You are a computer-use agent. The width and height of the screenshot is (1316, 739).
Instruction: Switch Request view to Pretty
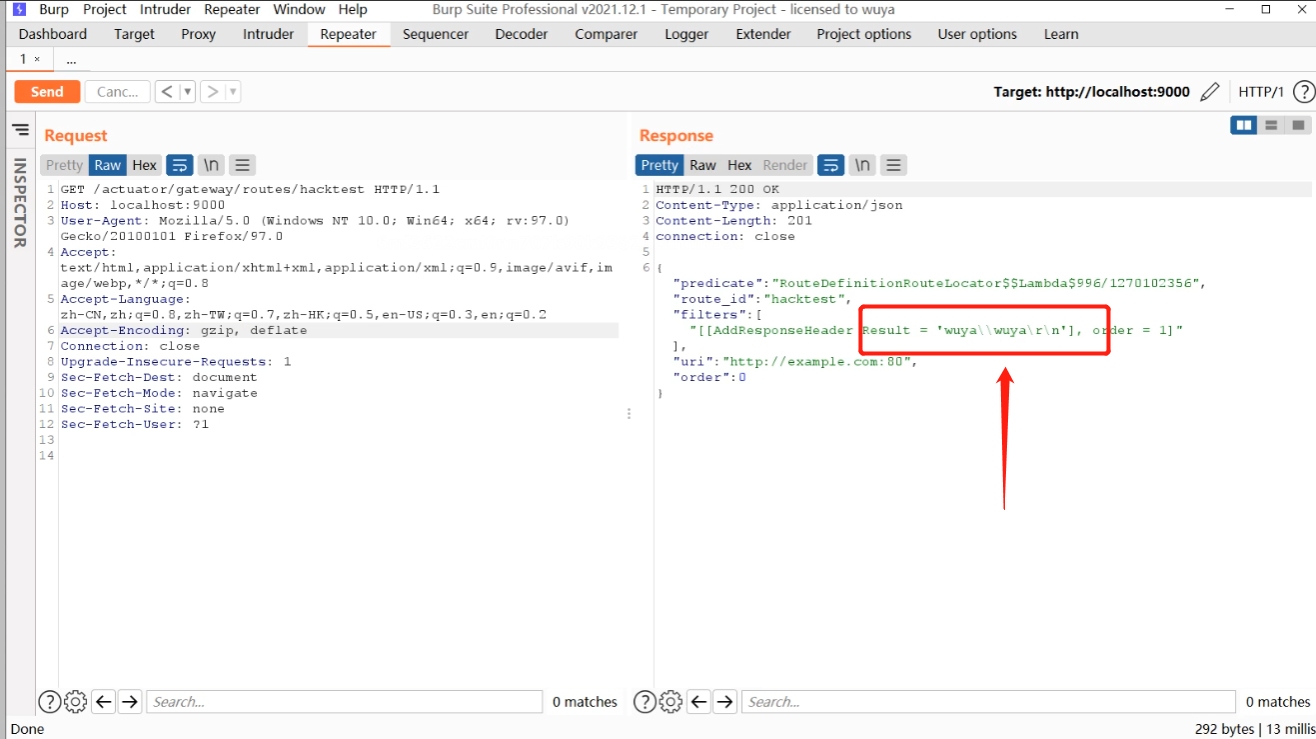coord(64,165)
